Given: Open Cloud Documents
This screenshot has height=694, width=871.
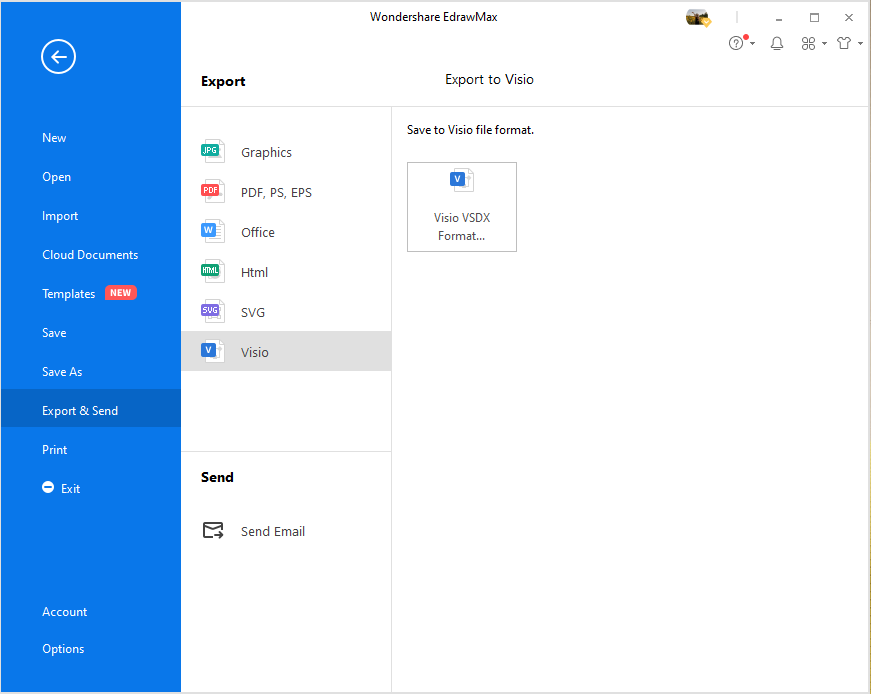Looking at the screenshot, I should (90, 254).
